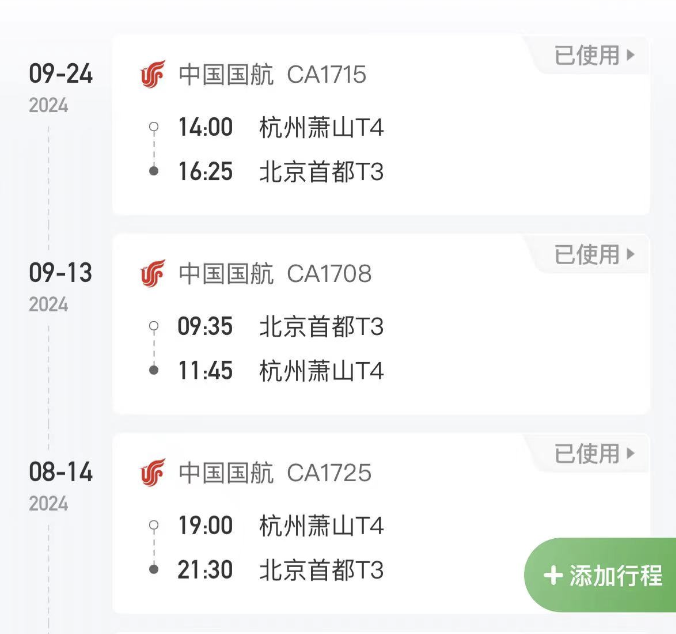Open flight number CA1715 details
Screen dimensions: 676x634
pyautogui.click(x=327, y=75)
